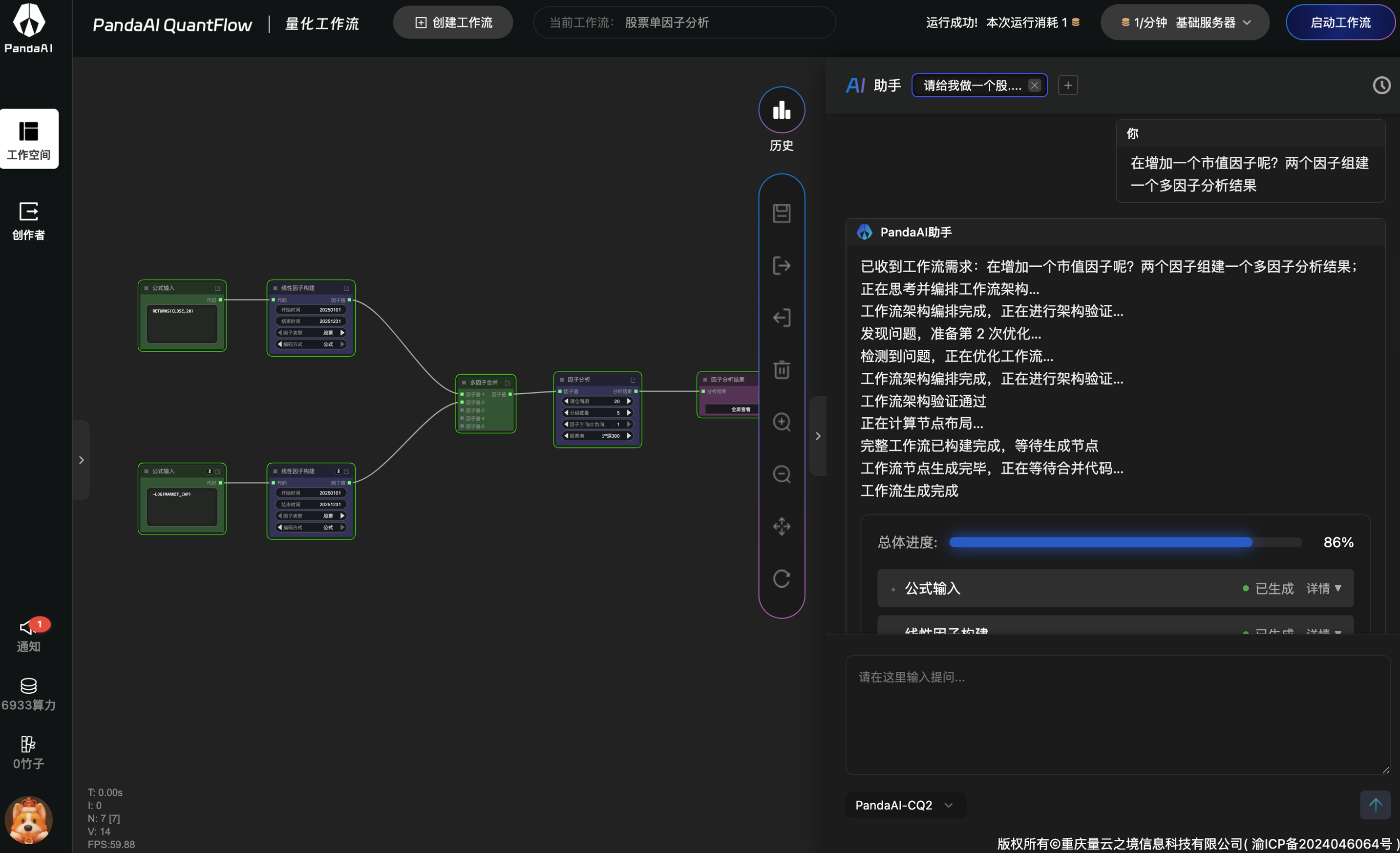The image size is (1400, 853).
Task: Toggle collapse square on 线性因子构建 2 node
Action: [x=276, y=471]
